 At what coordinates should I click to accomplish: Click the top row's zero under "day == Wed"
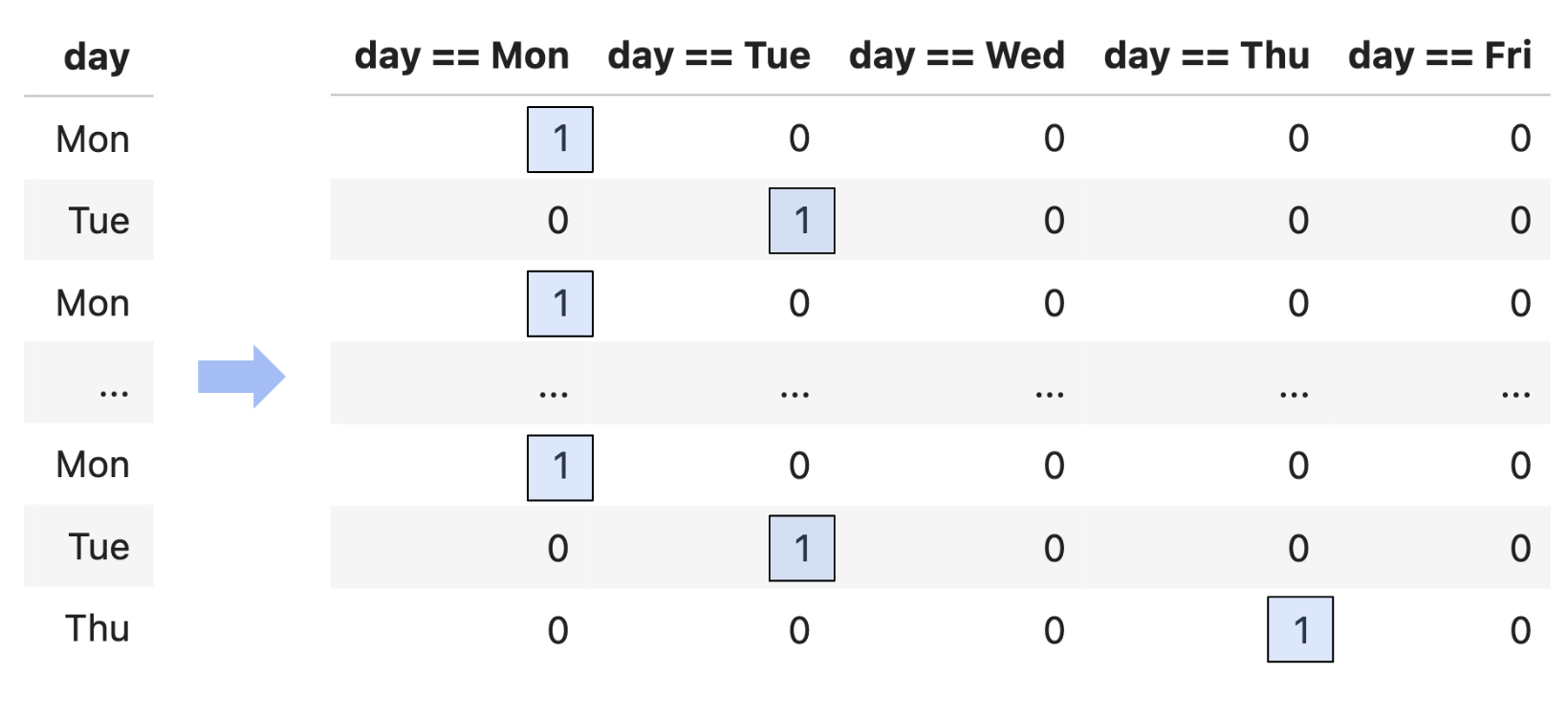click(x=1054, y=140)
